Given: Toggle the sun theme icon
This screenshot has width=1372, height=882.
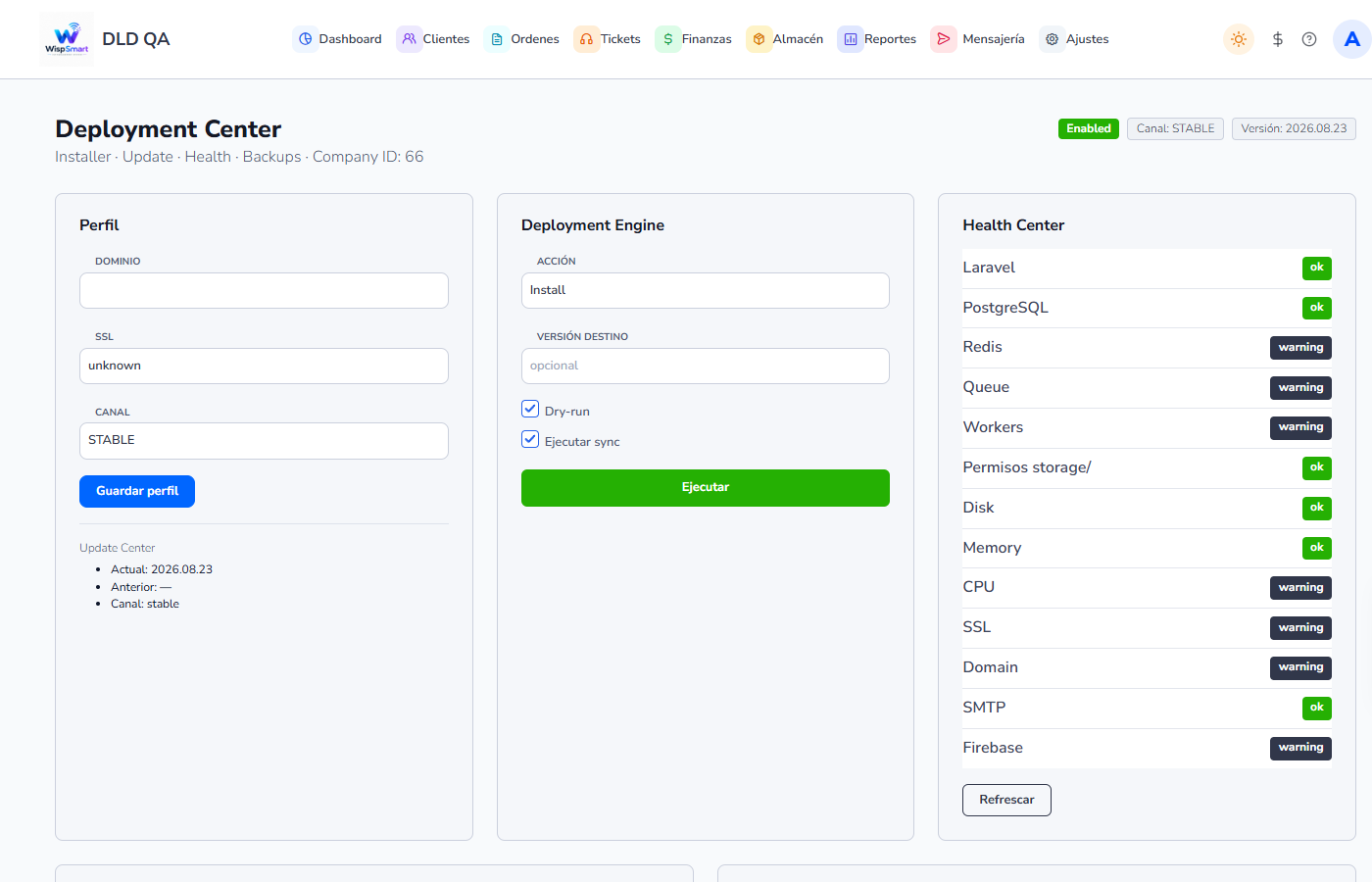Looking at the screenshot, I should click(1239, 39).
